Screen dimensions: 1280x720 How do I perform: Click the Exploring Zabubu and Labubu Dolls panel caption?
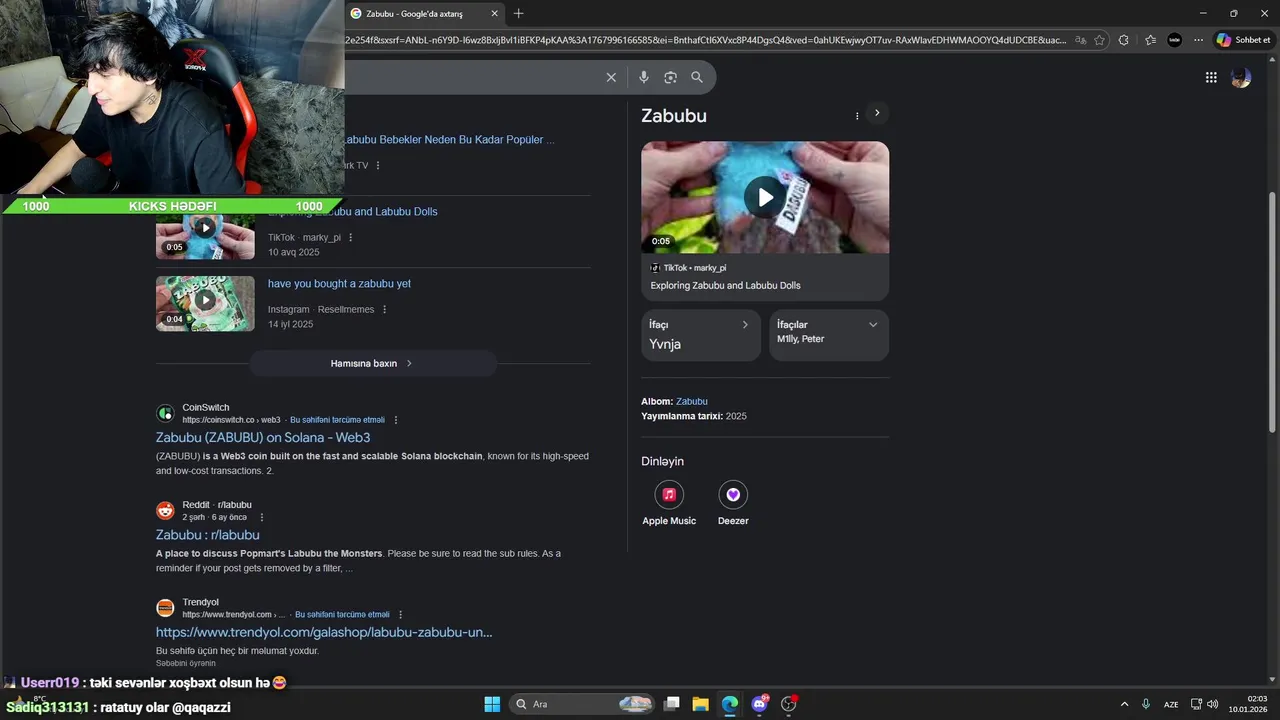tap(725, 286)
